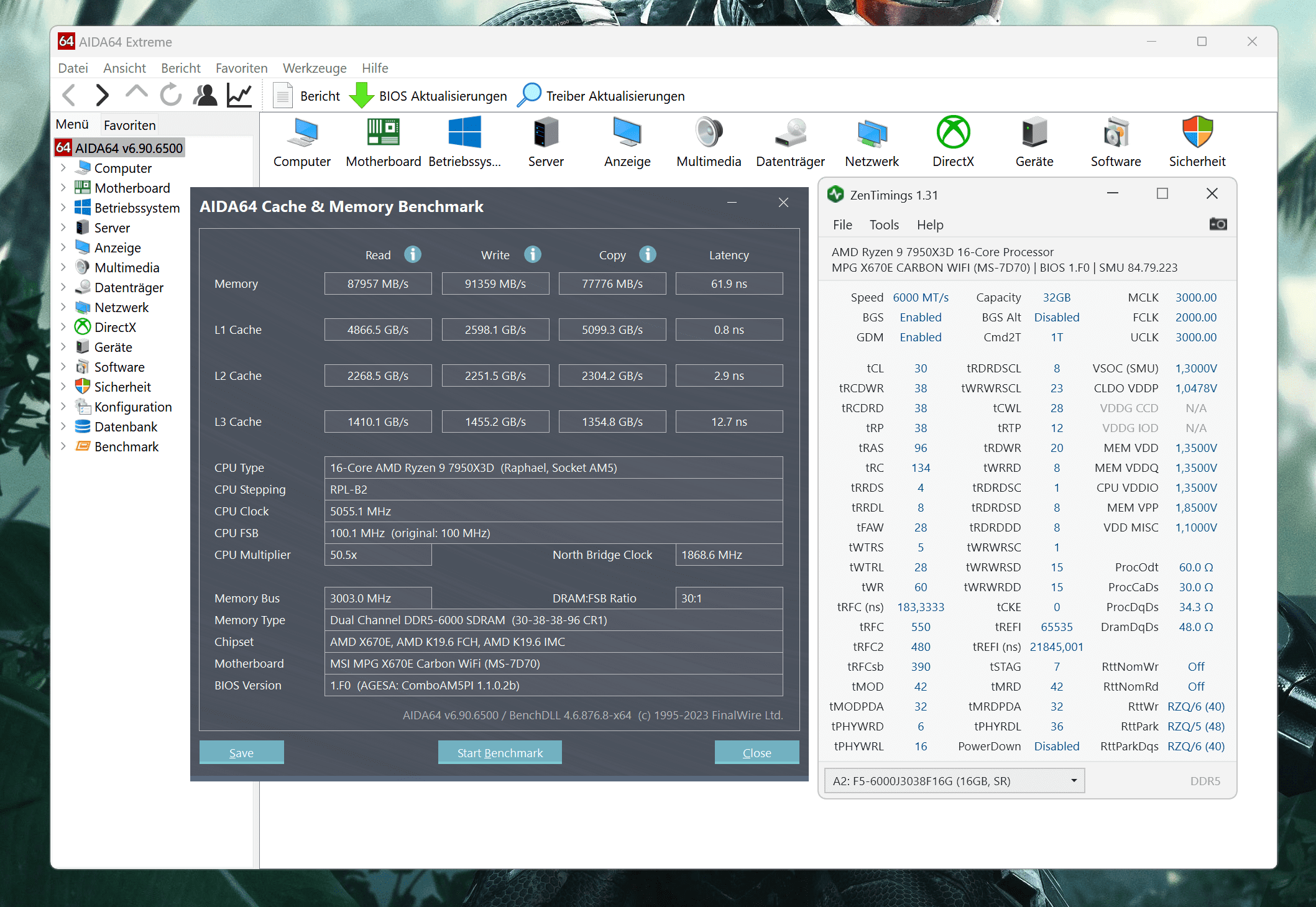Click the BIOS Version field text

pyautogui.click(x=553, y=685)
